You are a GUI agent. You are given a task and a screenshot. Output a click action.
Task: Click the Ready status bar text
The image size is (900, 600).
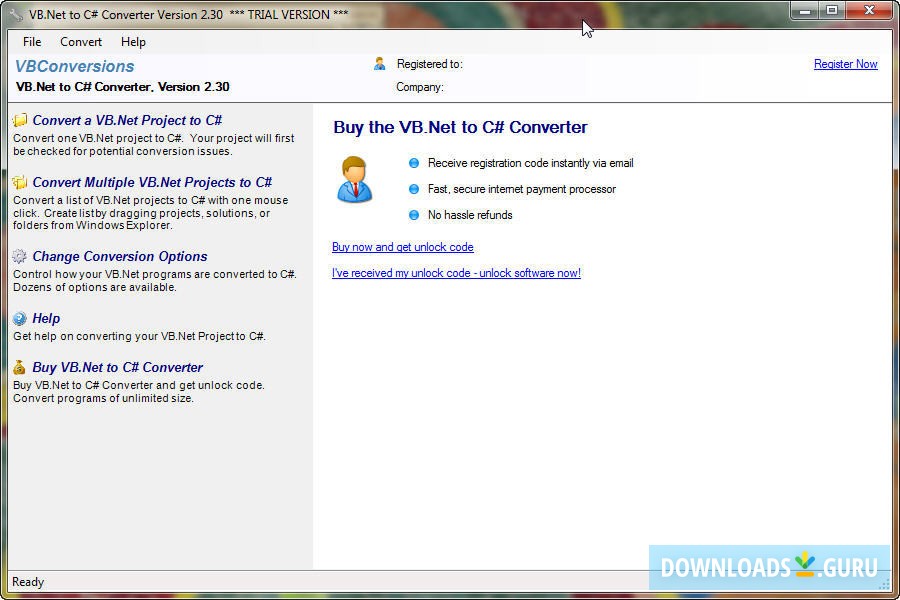28,582
